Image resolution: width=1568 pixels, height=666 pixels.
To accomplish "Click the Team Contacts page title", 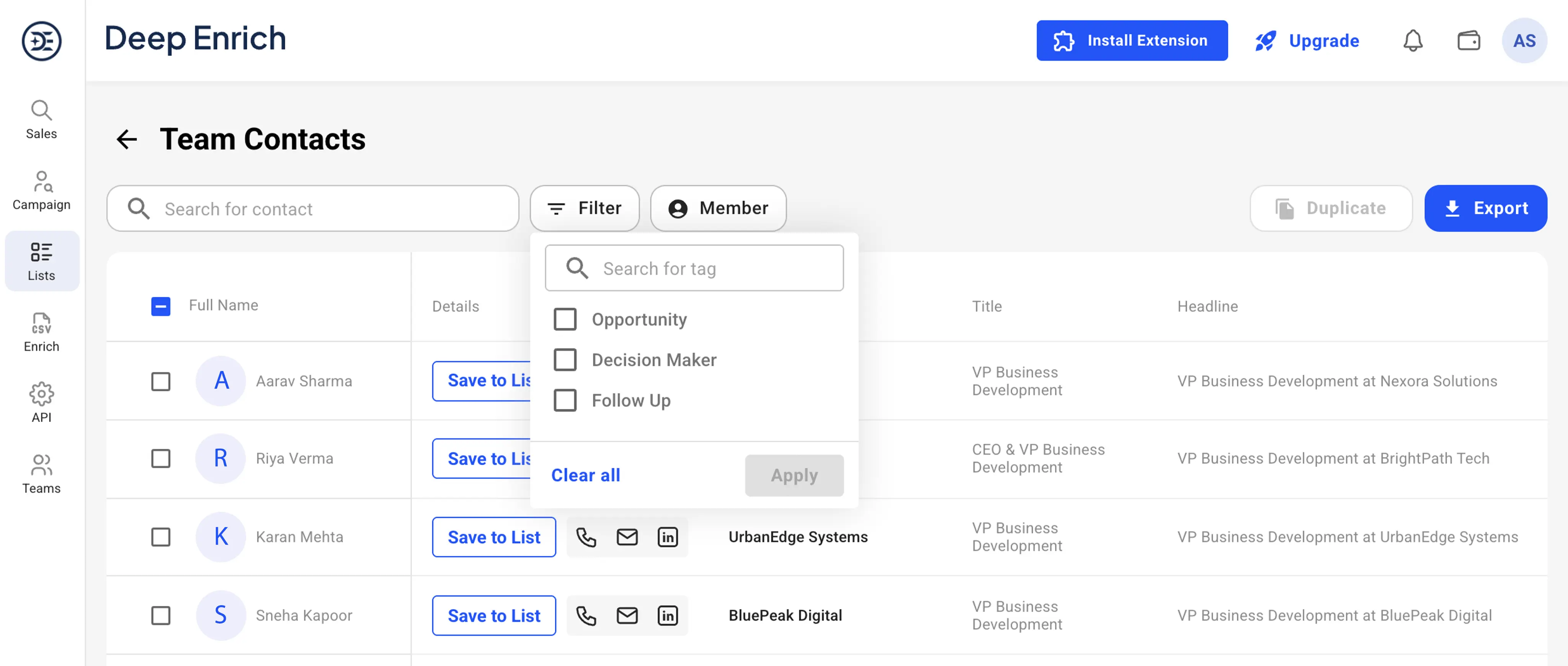I will click(262, 139).
